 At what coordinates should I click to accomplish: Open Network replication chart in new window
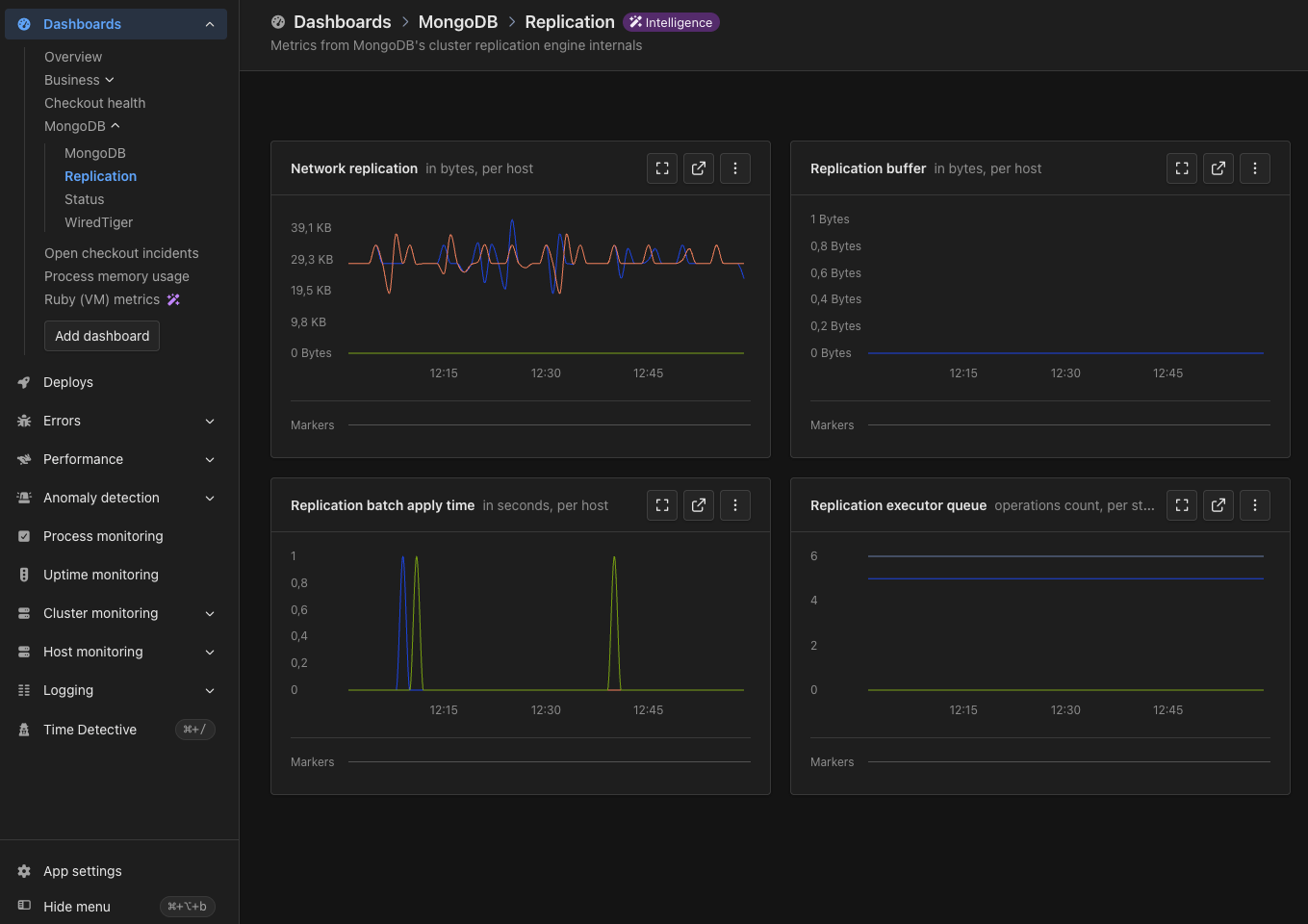point(699,168)
